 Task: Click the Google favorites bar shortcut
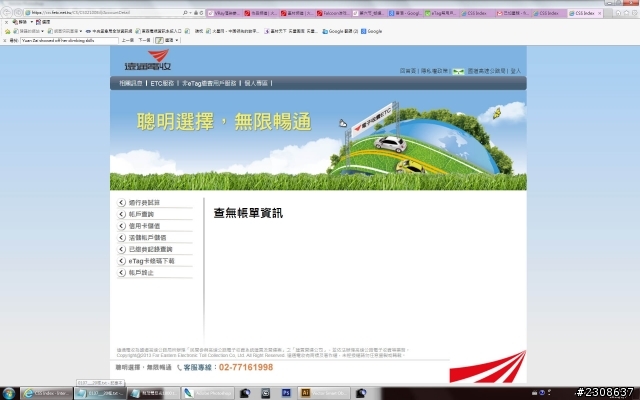(x=371, y=31)
